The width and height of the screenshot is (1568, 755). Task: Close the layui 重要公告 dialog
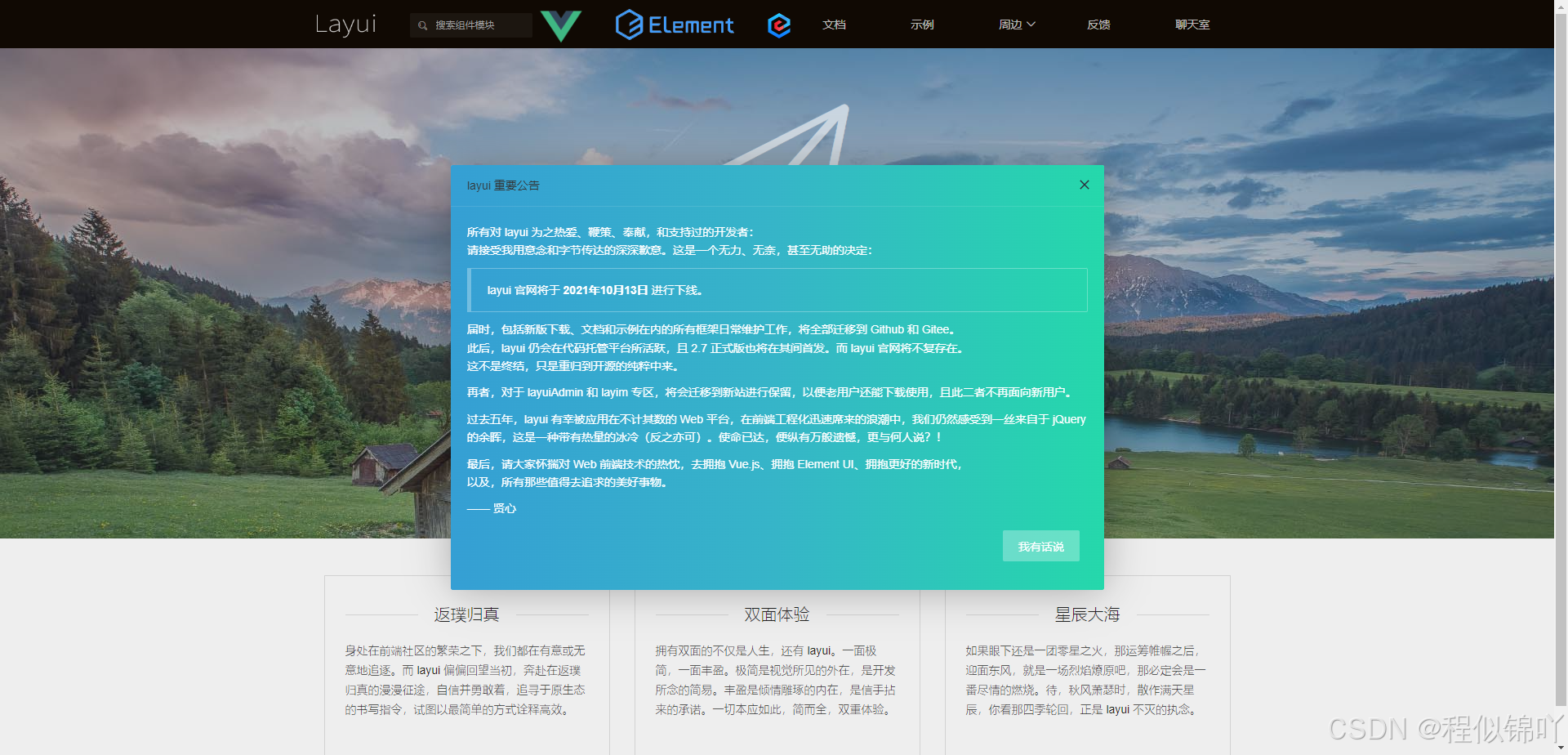tap(1085, 185)
